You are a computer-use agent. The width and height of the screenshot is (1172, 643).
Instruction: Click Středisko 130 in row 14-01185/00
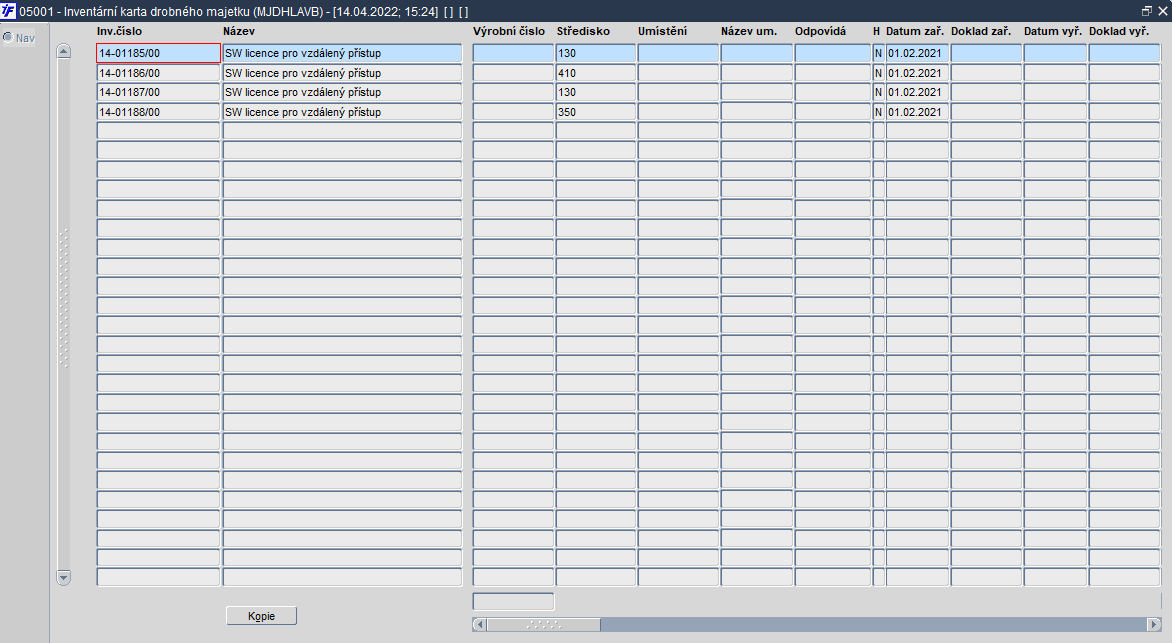(x=596, y=53)
